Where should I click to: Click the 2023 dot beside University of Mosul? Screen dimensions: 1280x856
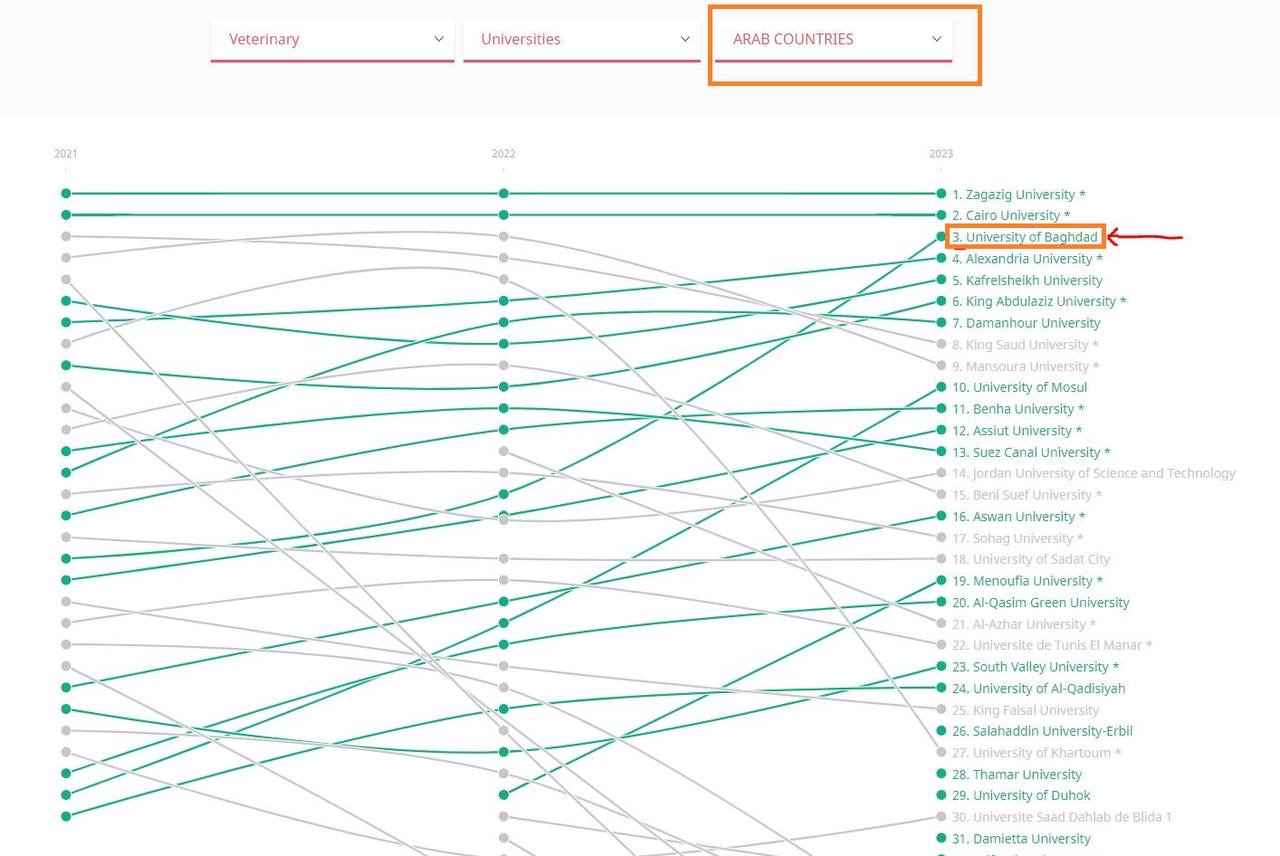click(941, 387)
